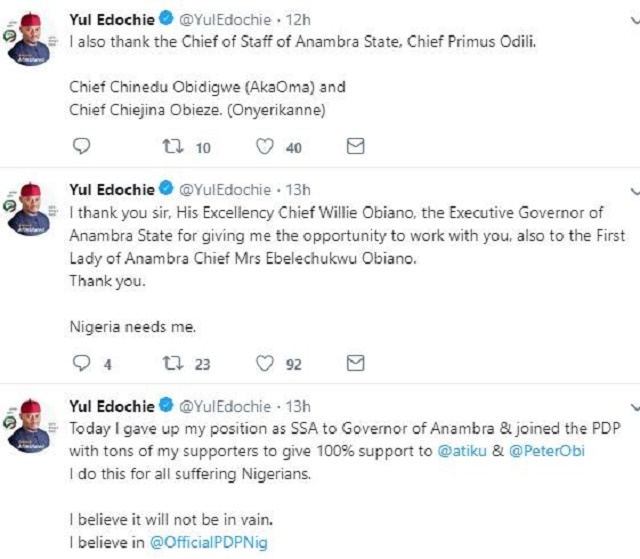Screen dimensions: 640x559
Task: Open the @YulEdochie handle on second tweet
Action: coord(225,190)
